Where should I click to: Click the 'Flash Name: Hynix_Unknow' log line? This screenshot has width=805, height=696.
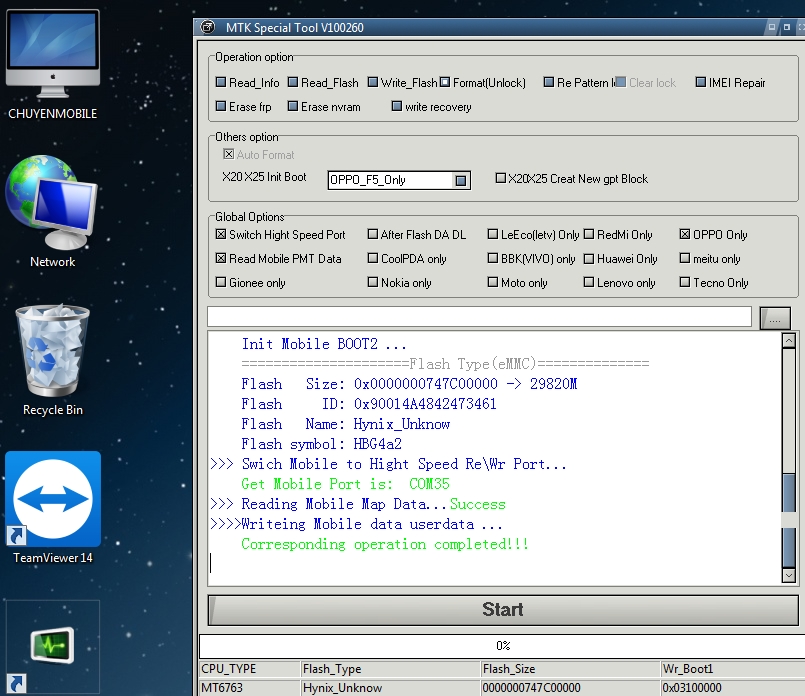pyautogui.click(x=345, y=424)
